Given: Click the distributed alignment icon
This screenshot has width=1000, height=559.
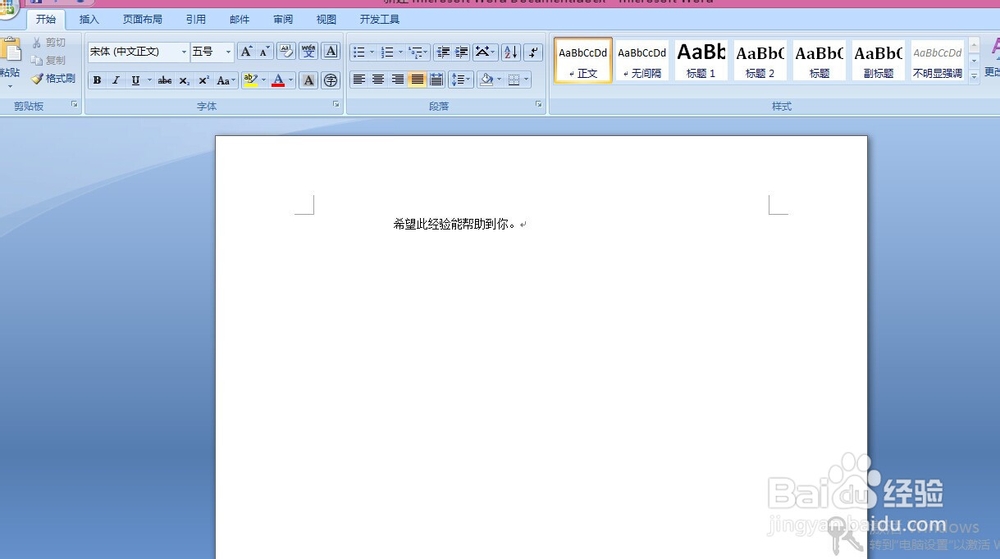Looking at the screenshot, I should 436,80.
